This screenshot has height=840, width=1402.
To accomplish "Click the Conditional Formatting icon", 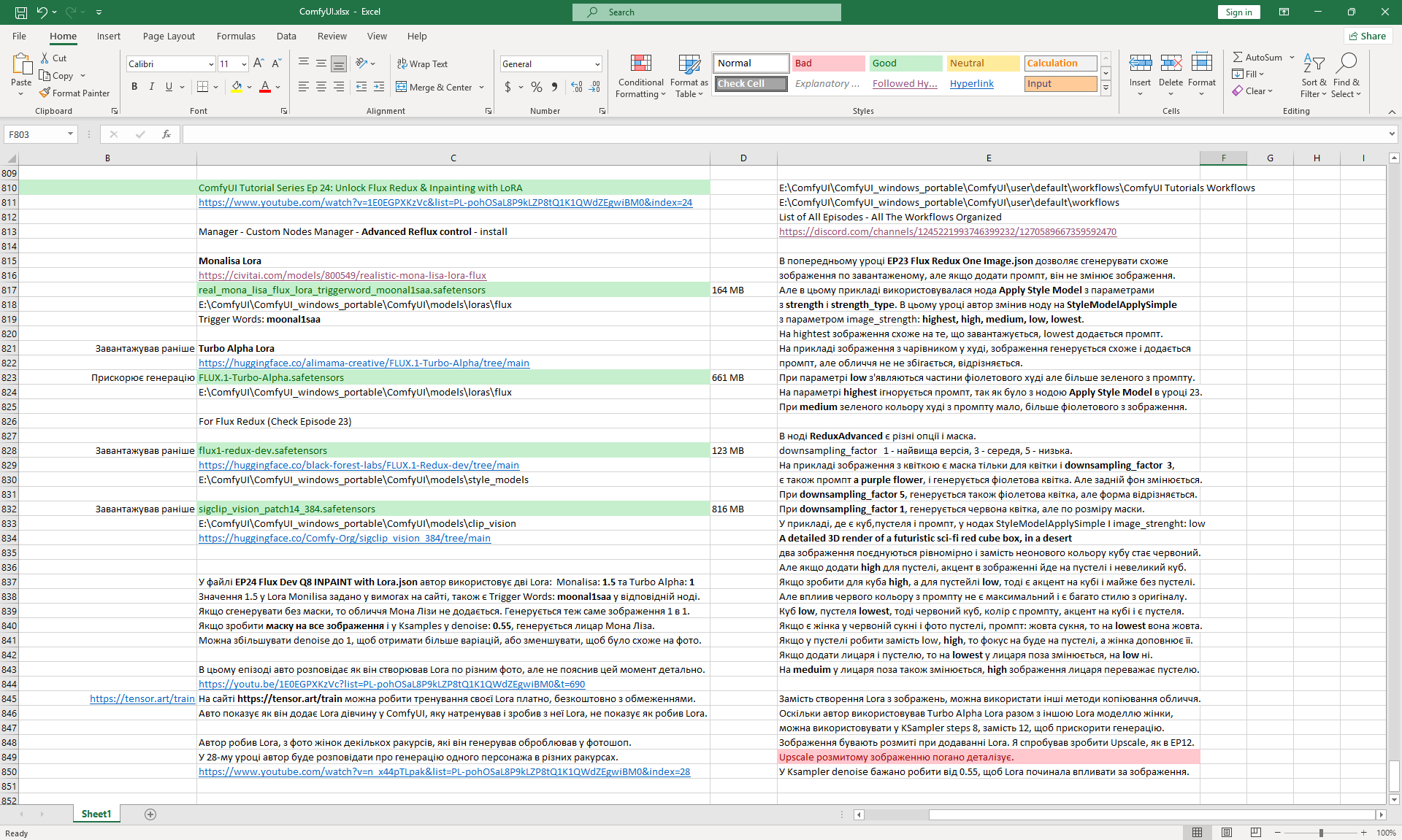I will [640, 64].
